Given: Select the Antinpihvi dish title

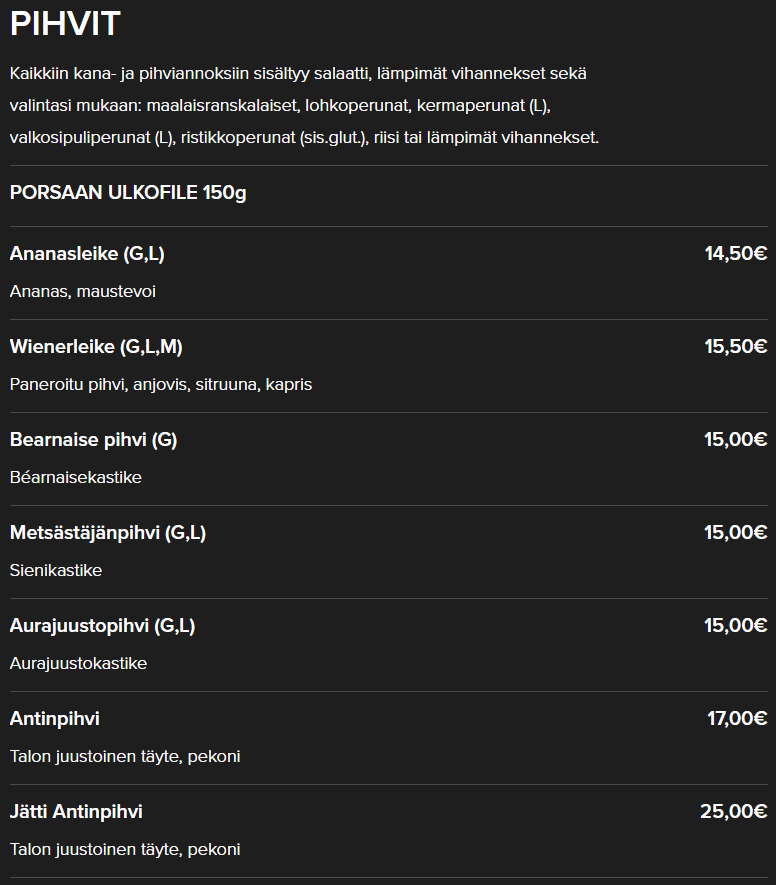Looking at the screenshot, I should [55, 718].
